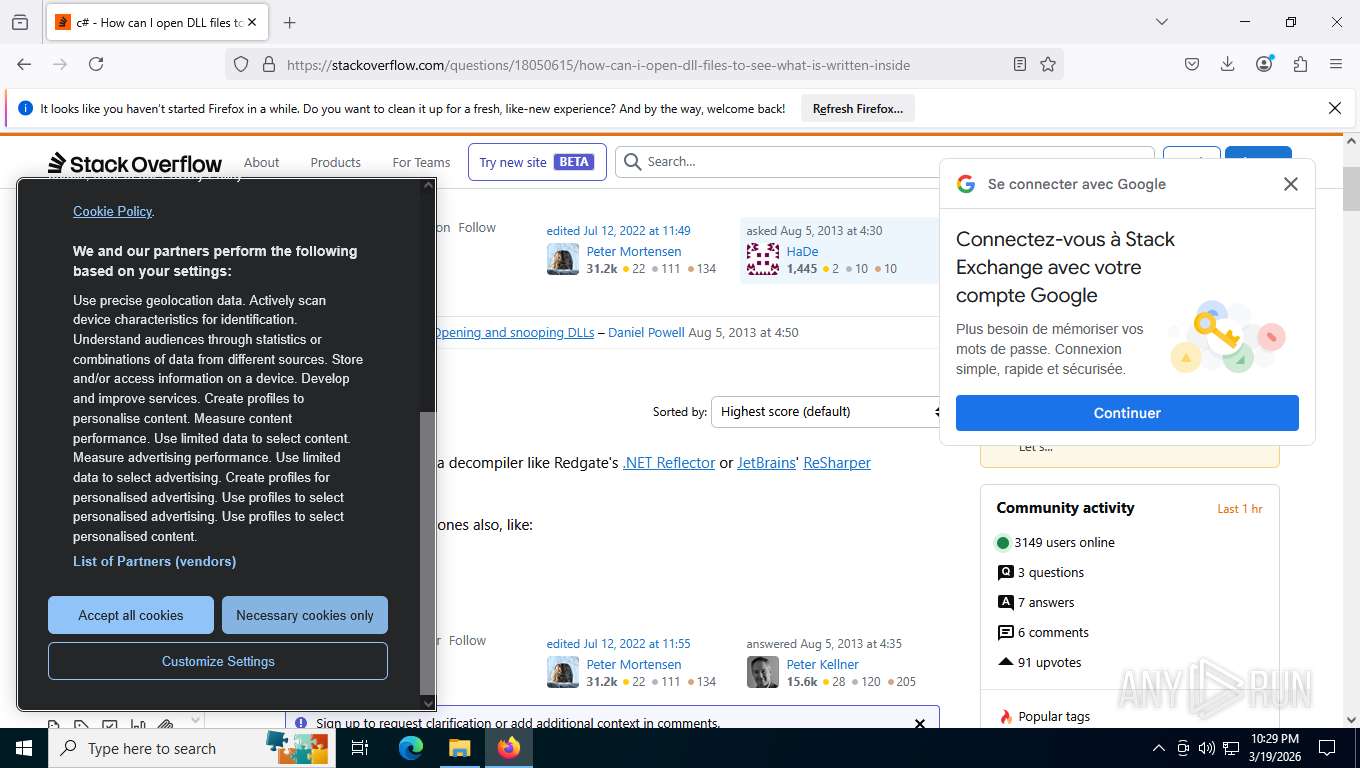
Task: Click the 3149 users online green icon
Action: point(1003,543)
